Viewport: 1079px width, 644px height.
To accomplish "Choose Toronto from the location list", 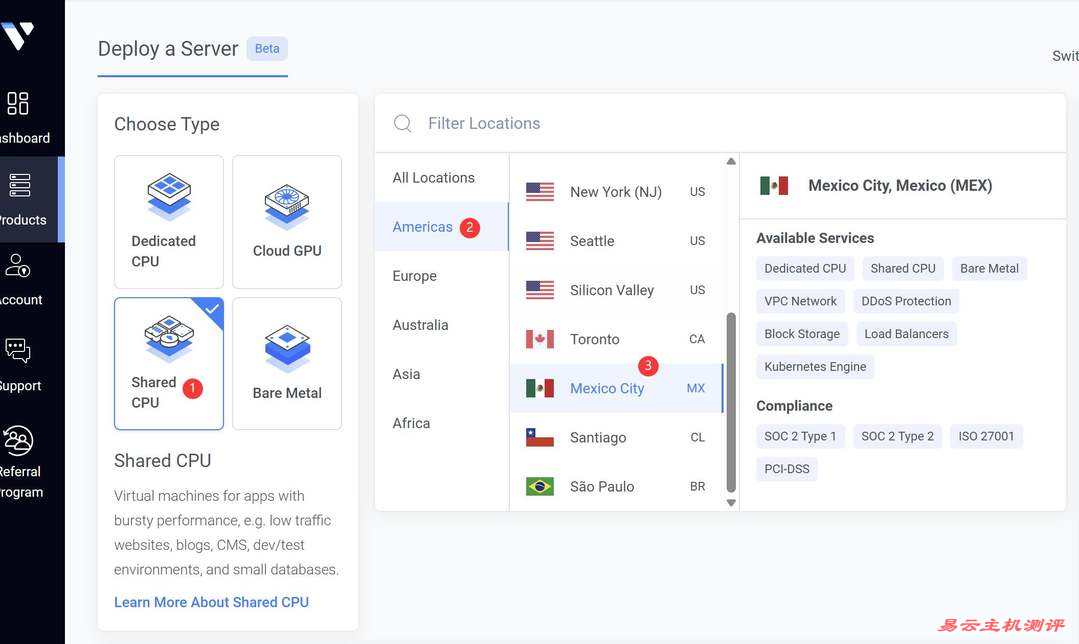I will click(x=595, y=339).
